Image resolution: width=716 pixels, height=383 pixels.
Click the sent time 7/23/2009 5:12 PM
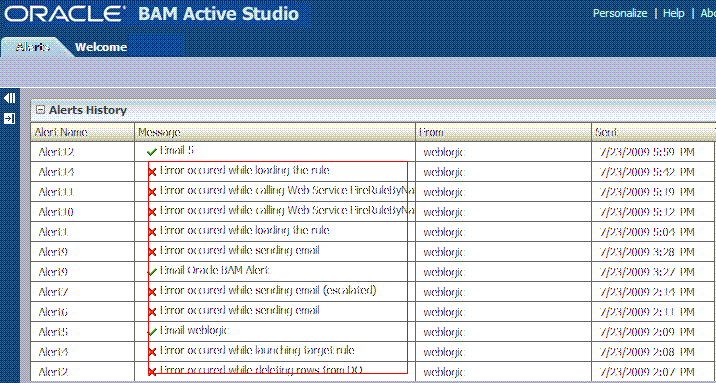[646, 212]
